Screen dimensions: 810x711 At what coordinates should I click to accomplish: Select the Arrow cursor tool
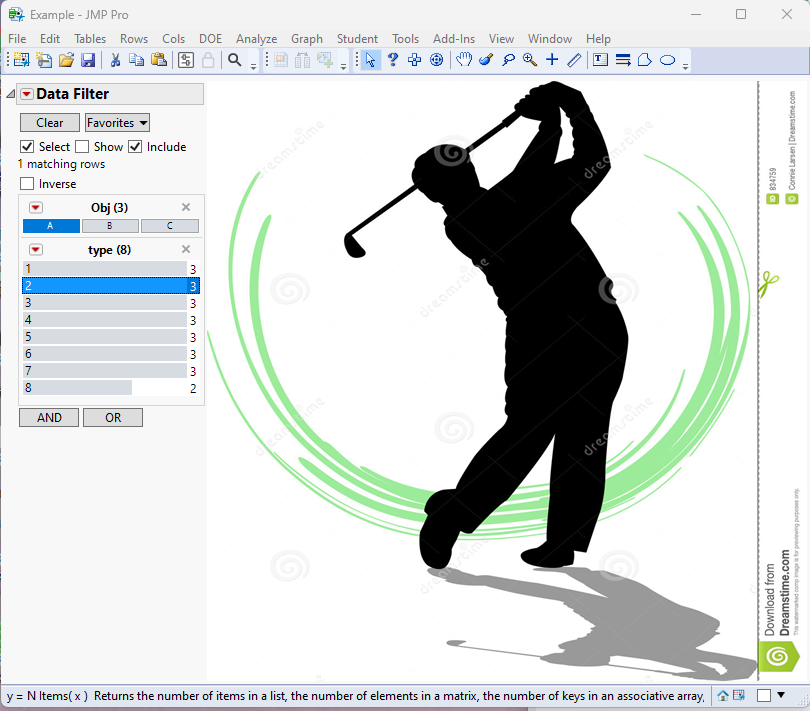tap(370, 60)
